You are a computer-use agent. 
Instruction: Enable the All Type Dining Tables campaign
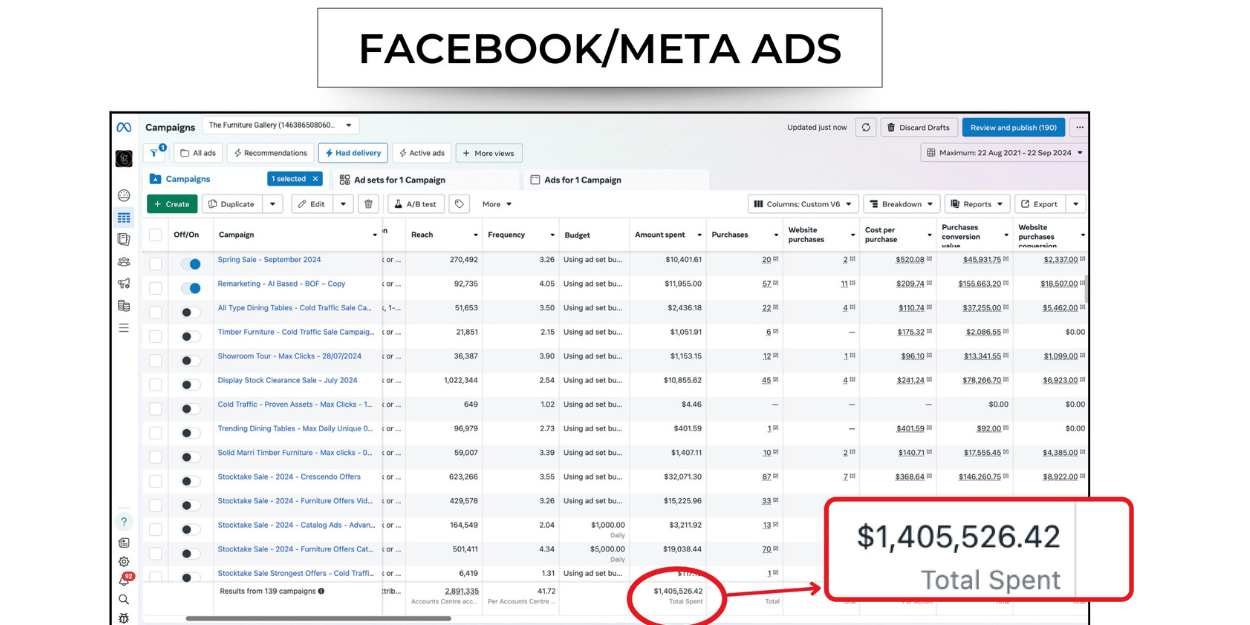pyautogui.click(x=190, y=312)
